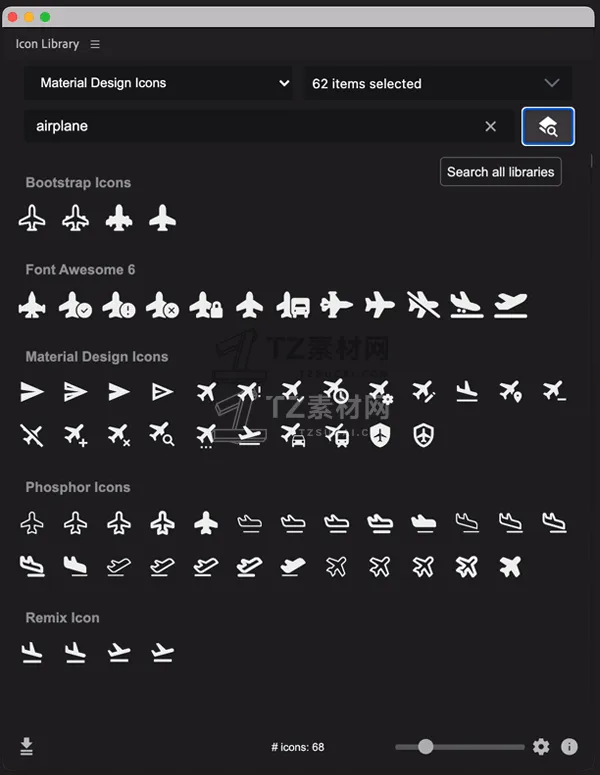Choose Material Design solid shield airplane icon
The width and height of the screenshot is (600, 775).
click(x=380, y=435)
